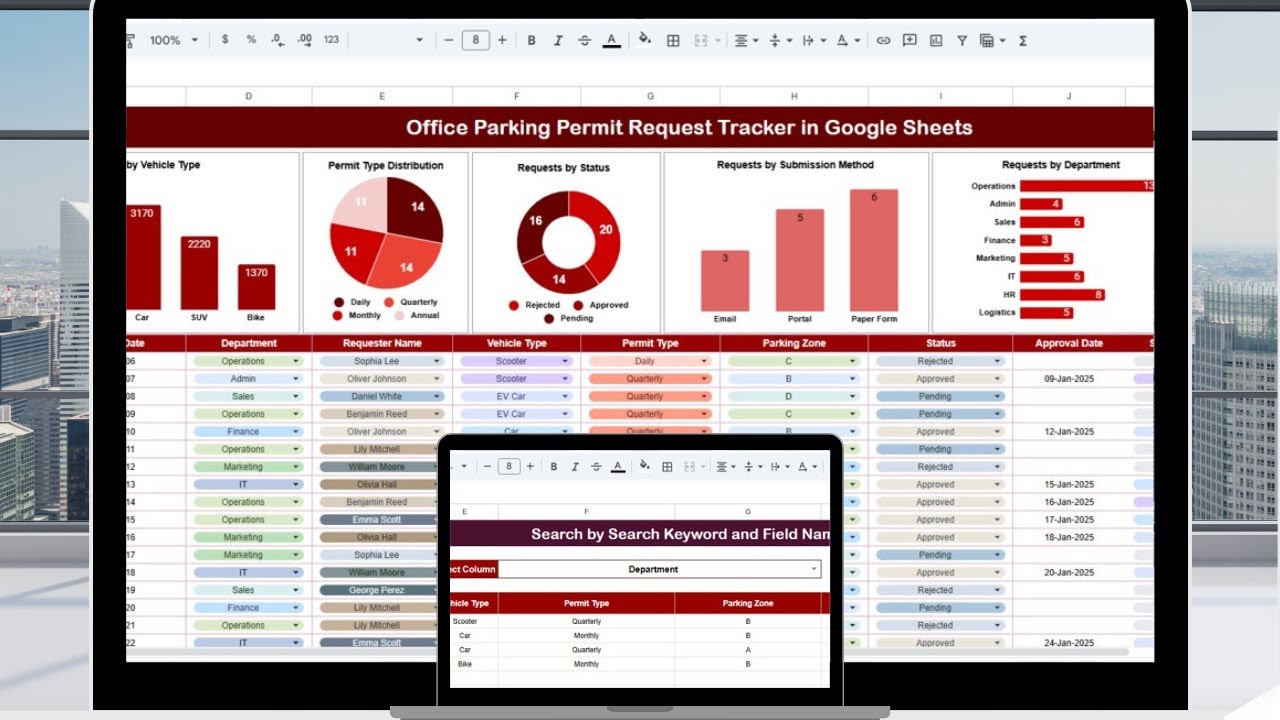Image resolution: width=1280 pixels, height=720 pixels.
Task: Click the create filter icon
Action: [962, 40]
